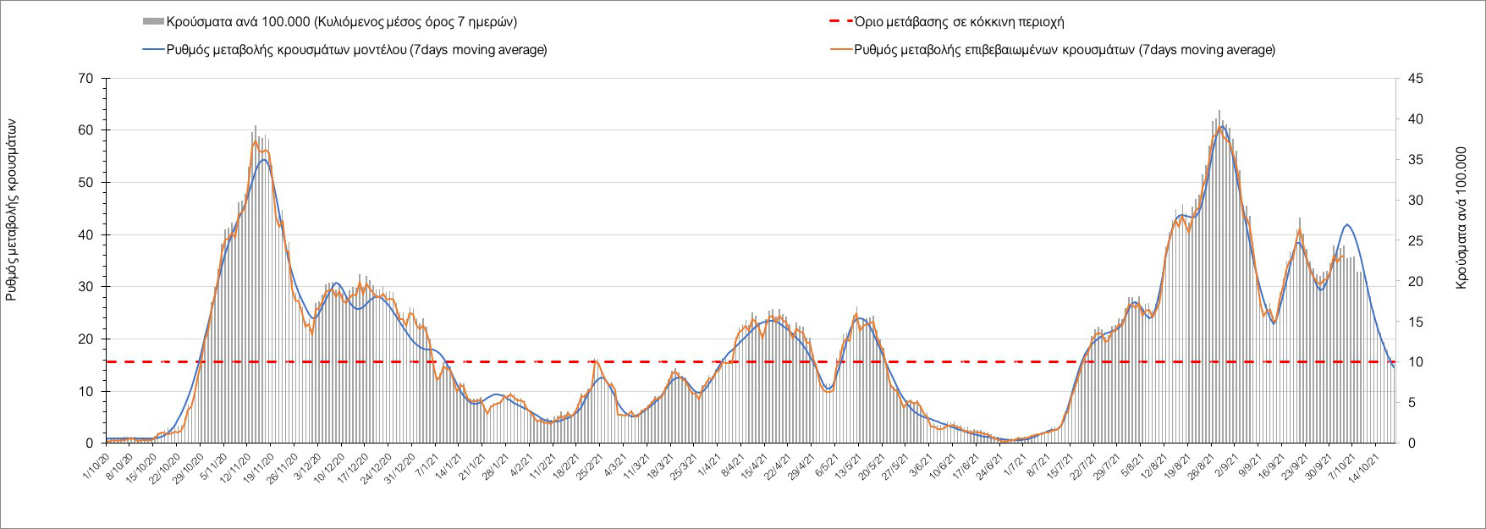Click the 5 tick on the right axis
1486x529 pixels.
(x=1410, y=403)
